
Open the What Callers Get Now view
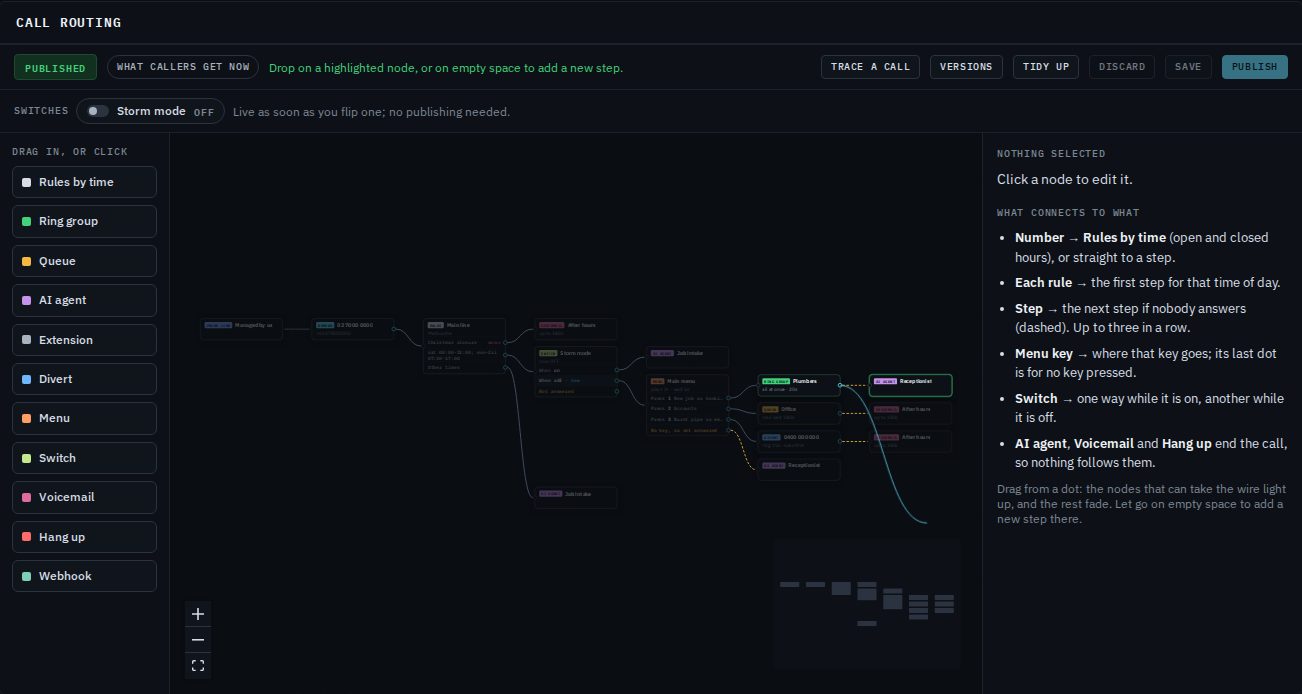tap(183, 67)
